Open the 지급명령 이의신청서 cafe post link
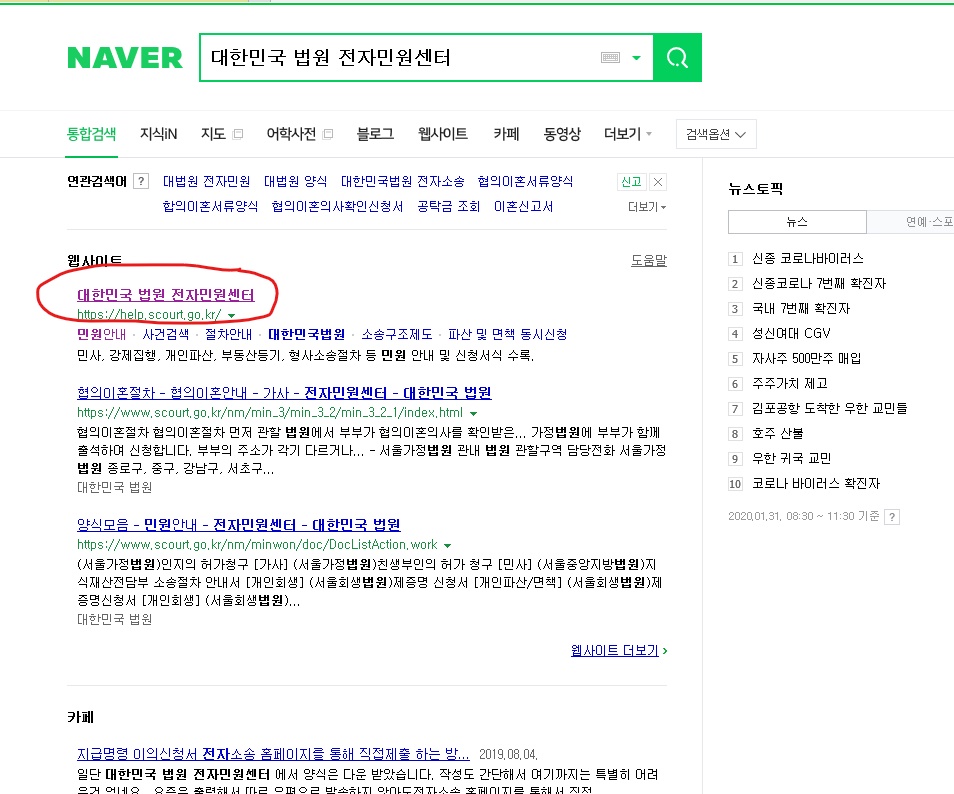 tap(273, 754)
